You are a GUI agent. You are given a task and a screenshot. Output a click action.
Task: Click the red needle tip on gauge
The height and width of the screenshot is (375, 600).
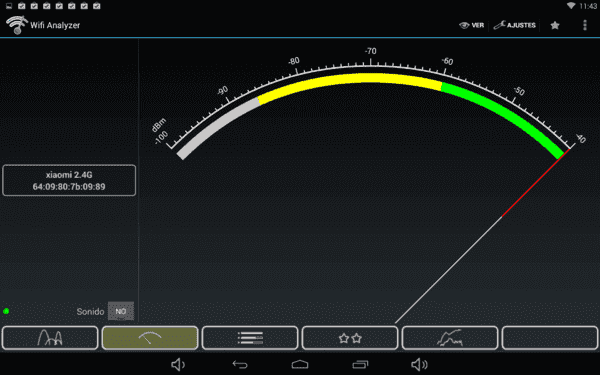(x=569, y=149)
